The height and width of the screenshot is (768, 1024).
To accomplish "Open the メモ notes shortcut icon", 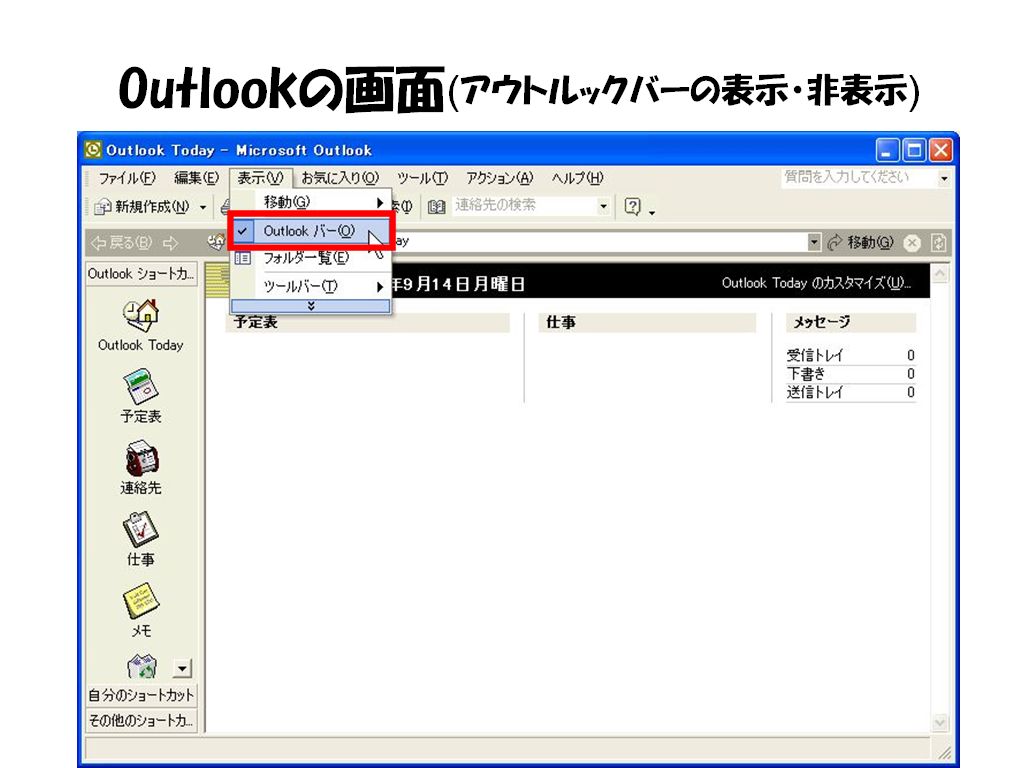I will point(140,601).
